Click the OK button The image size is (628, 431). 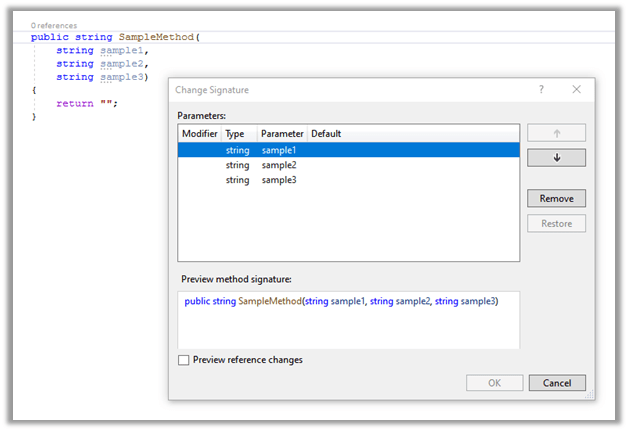(494, 383)
